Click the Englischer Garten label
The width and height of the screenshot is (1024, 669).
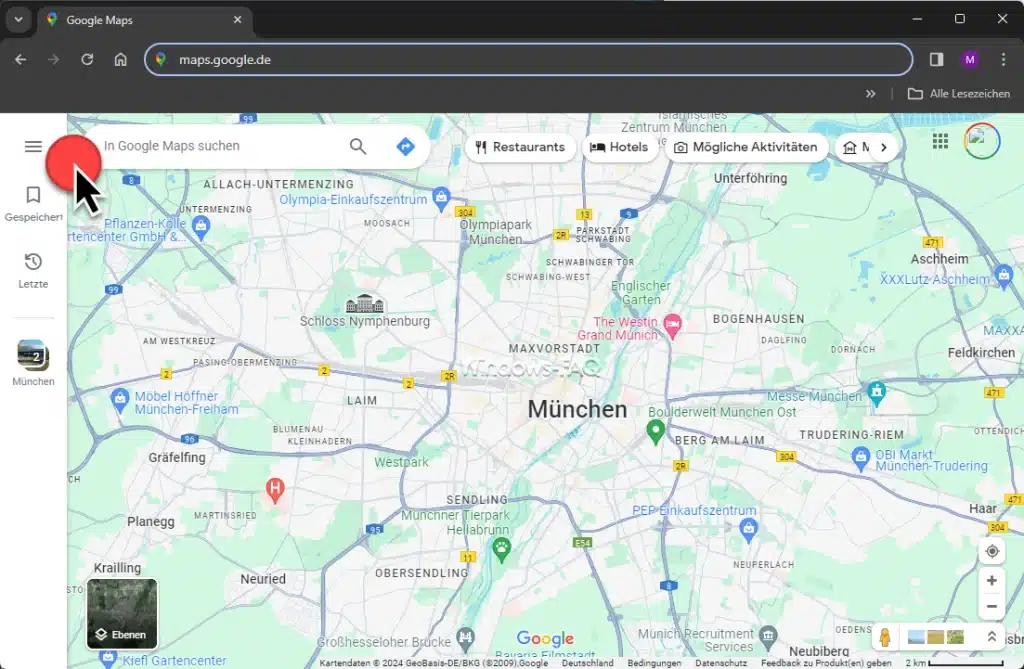click(641, 293)
